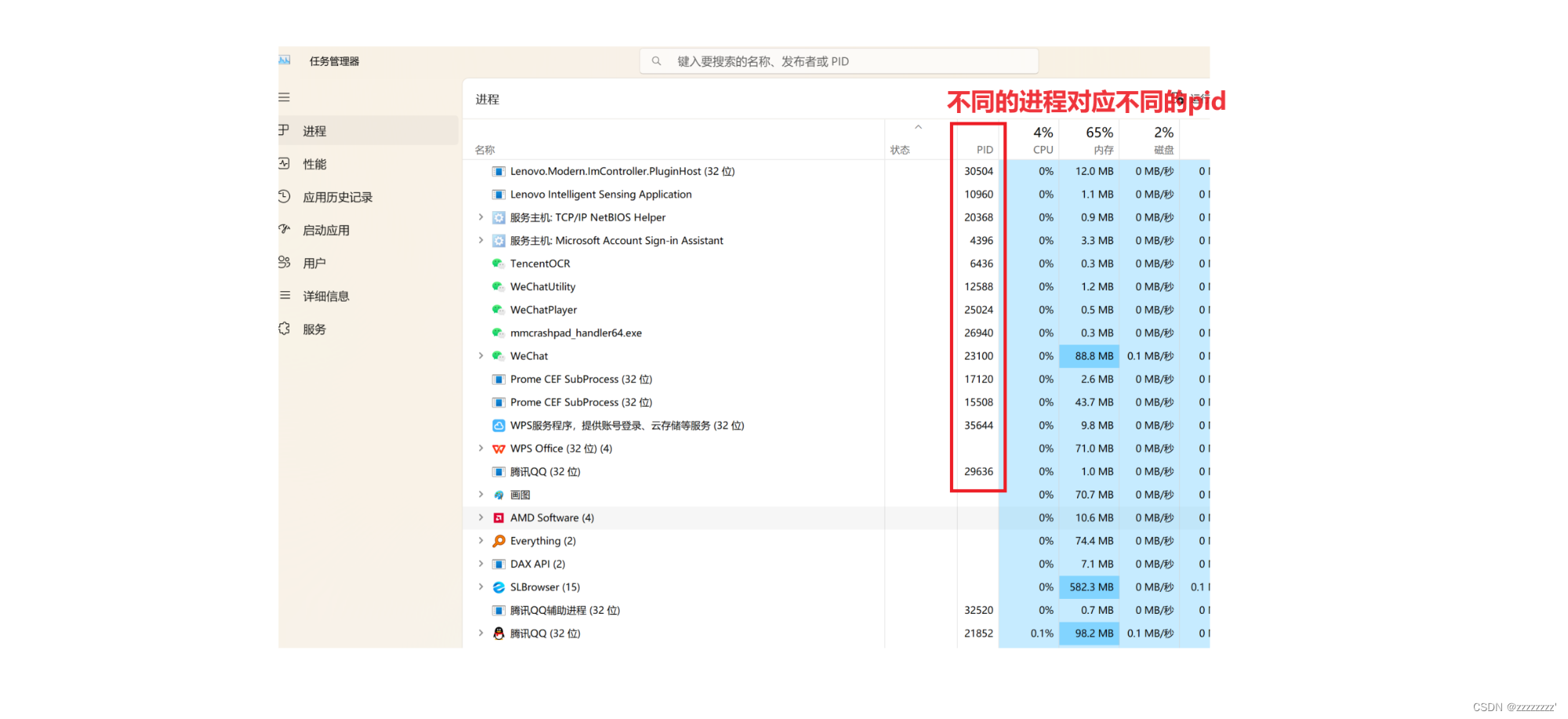
Task: Click the search magnifier icon
Action: click(657, 61)
